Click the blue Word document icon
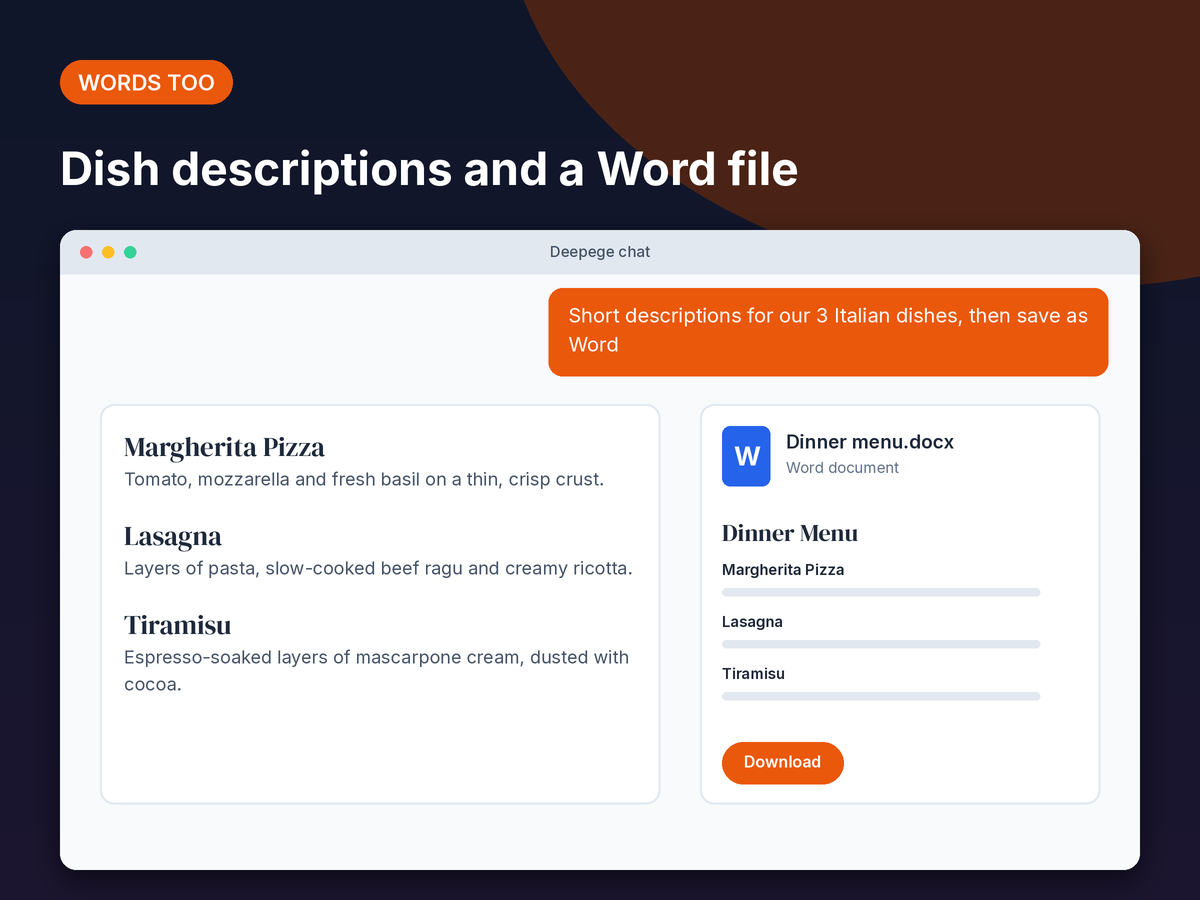 coord(746,456)
